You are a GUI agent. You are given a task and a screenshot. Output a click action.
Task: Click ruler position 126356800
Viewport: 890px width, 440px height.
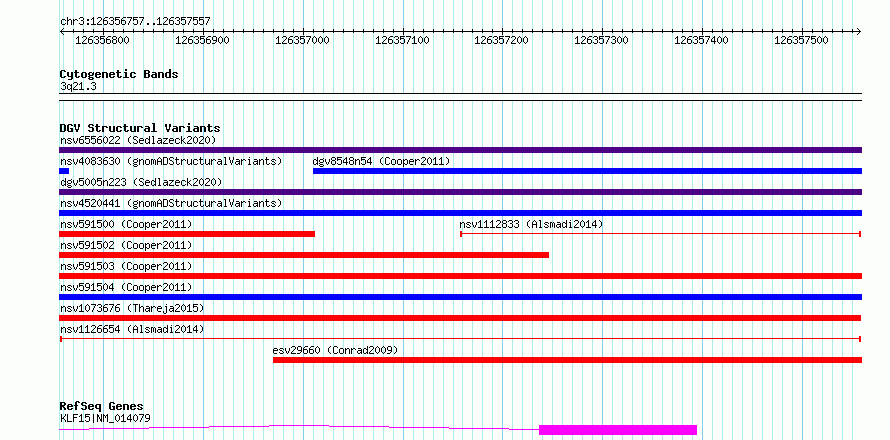102,40
